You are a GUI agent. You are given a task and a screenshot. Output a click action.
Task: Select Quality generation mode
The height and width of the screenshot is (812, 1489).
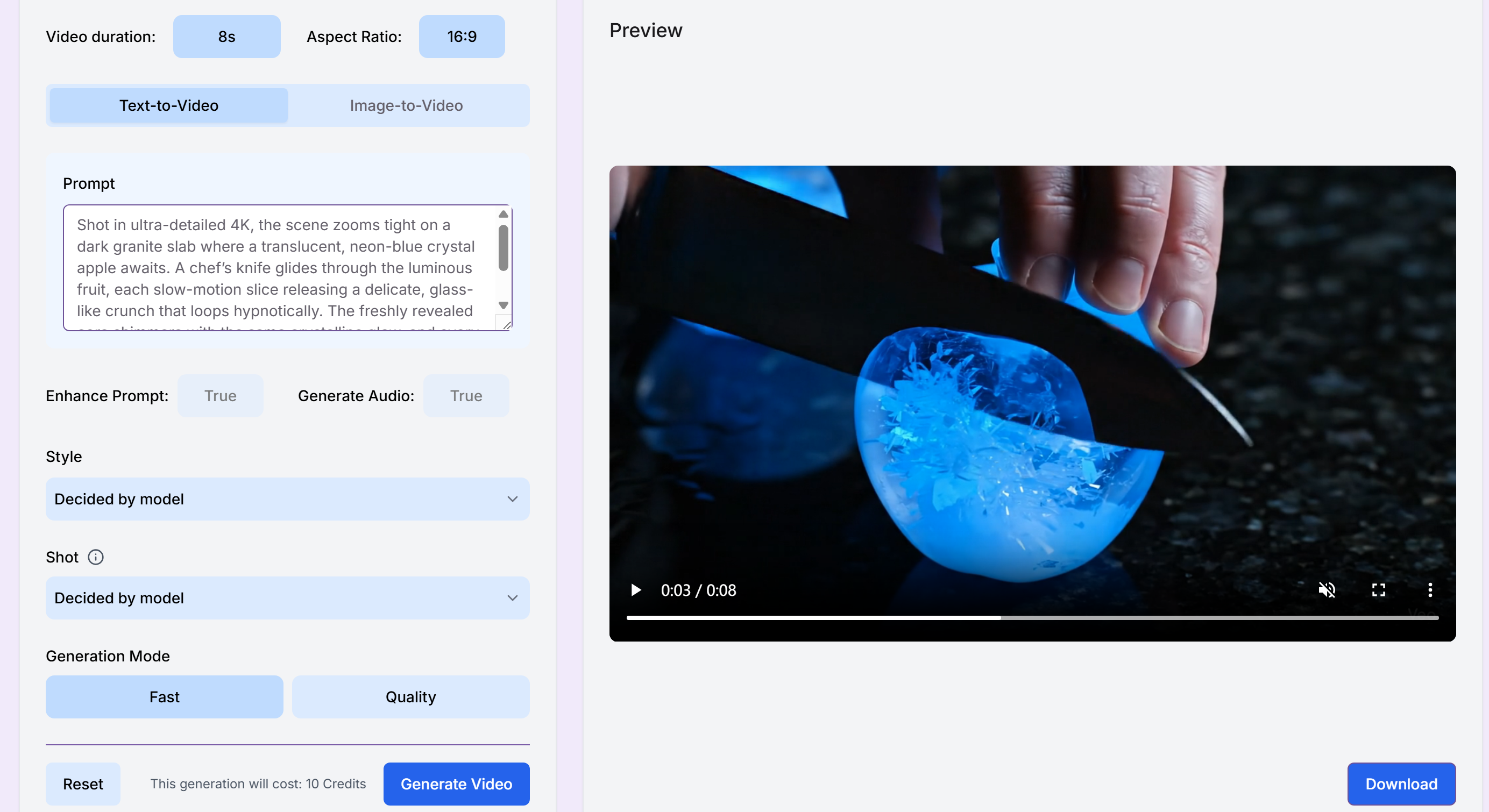click(x=410, y=697)
